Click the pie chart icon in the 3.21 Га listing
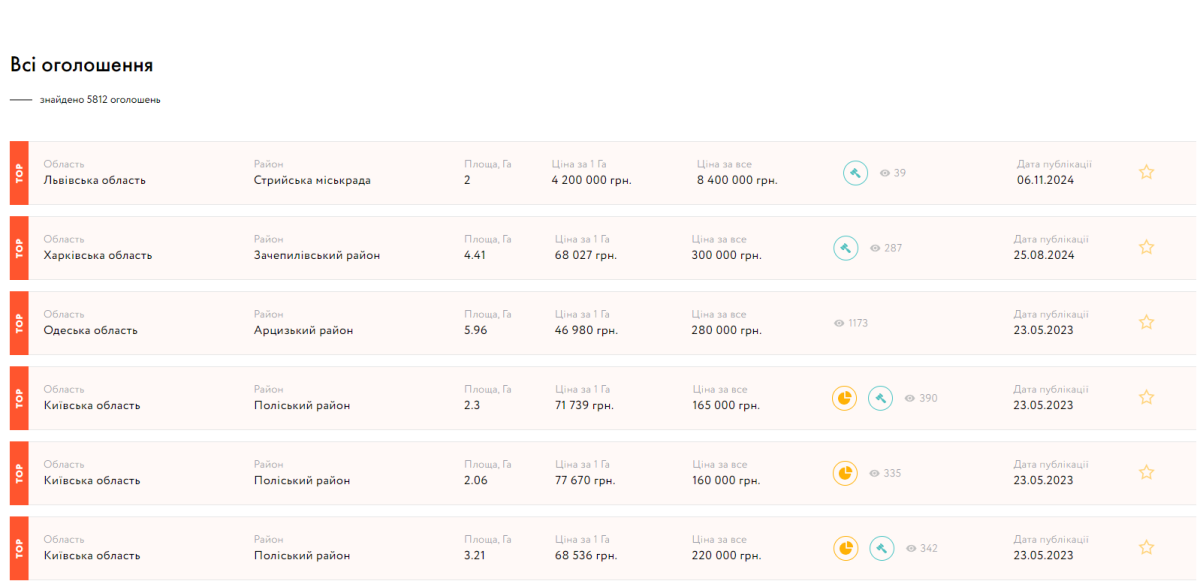The image size is (1200, 584). [x=846, y=548]
